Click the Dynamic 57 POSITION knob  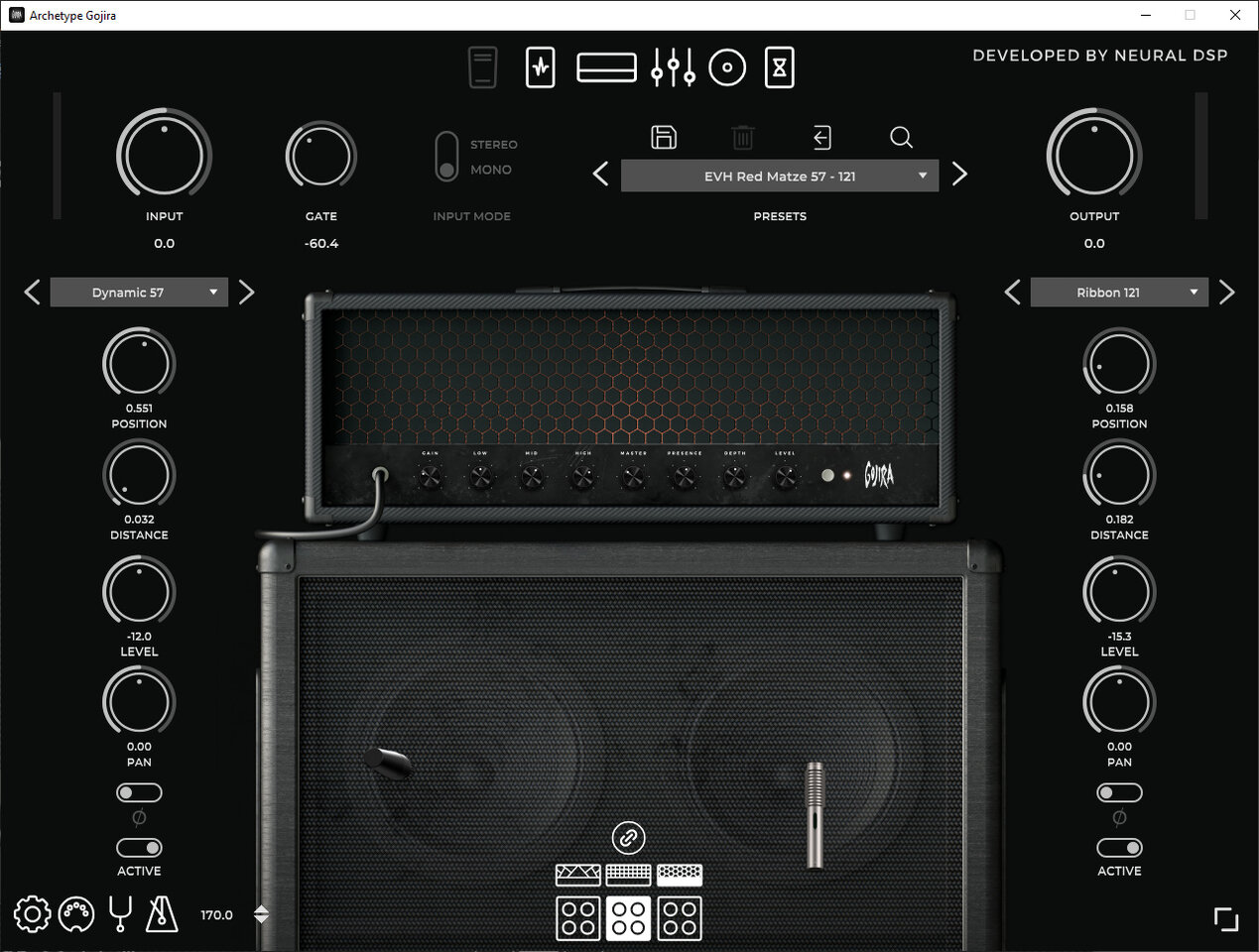tap(139, 364)
